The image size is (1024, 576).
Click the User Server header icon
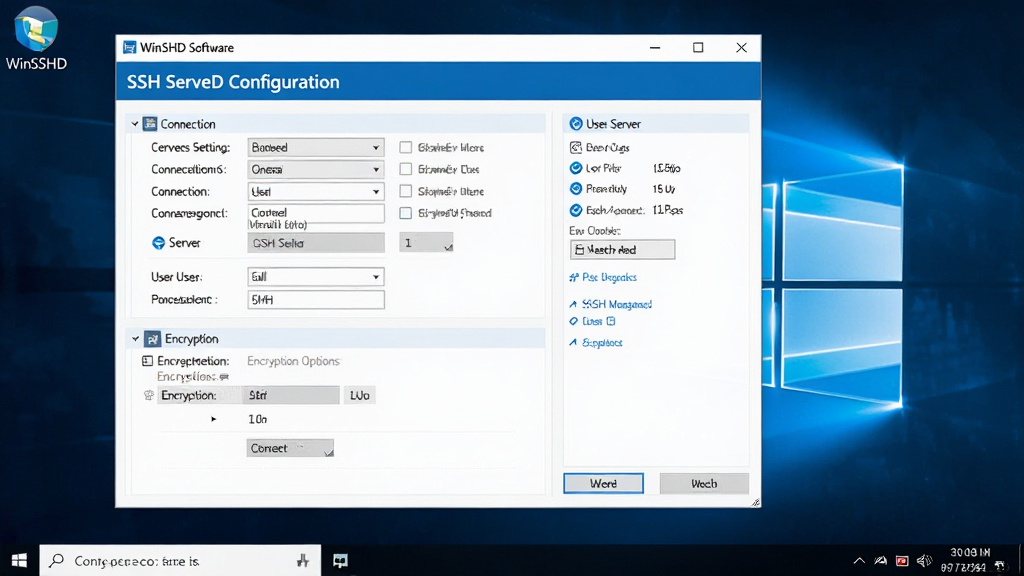576,124
